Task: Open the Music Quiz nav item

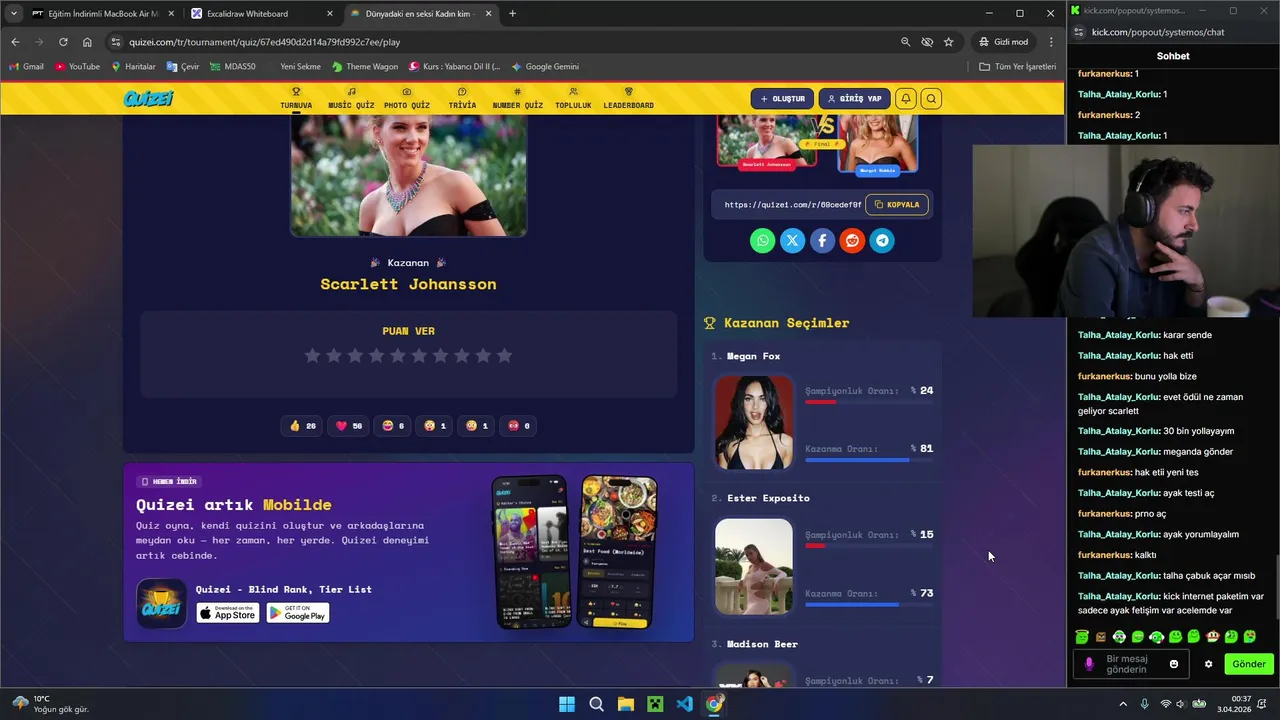Action: tap(351, 99)
